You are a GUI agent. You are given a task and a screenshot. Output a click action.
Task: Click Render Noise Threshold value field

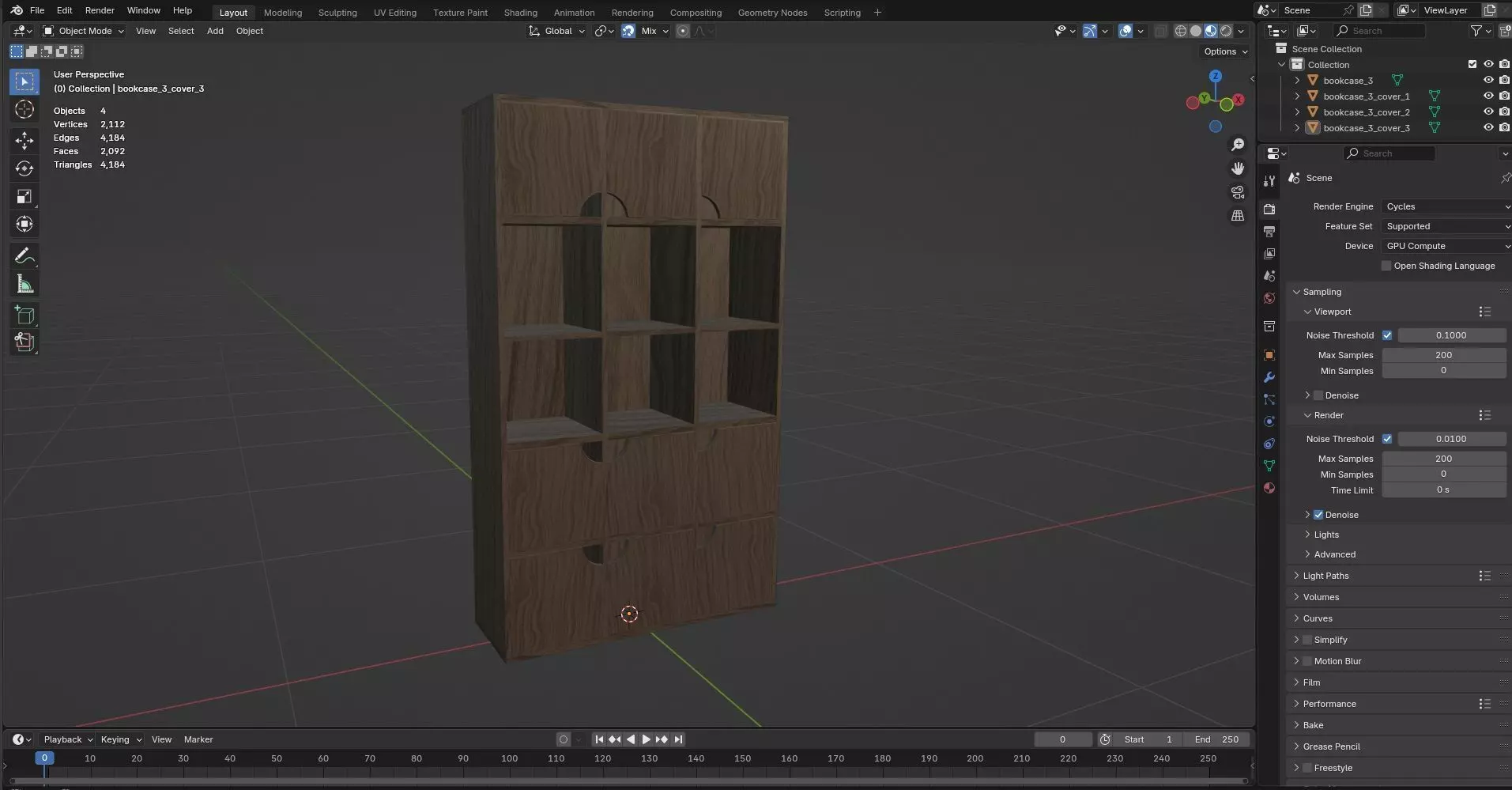(x=1451, y=439)
